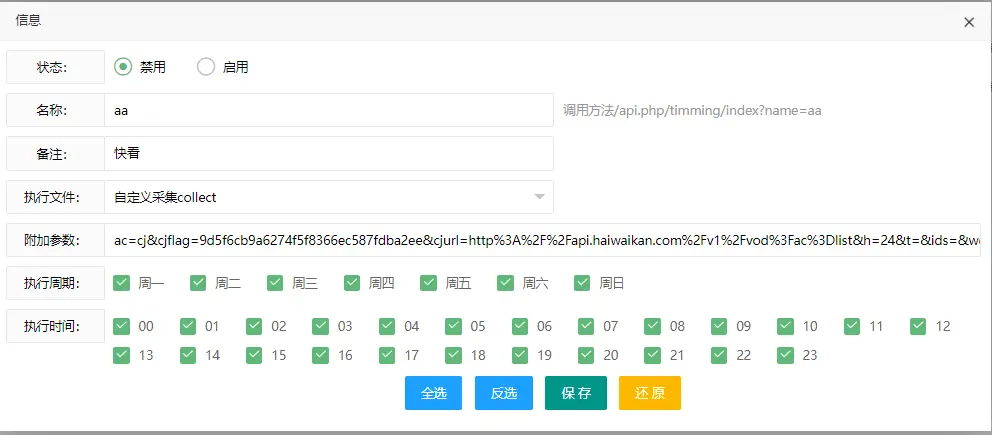Uncheck the 00 hour checkbox
This screenshot has height=435, width=992.
click(x=122, y=326)
